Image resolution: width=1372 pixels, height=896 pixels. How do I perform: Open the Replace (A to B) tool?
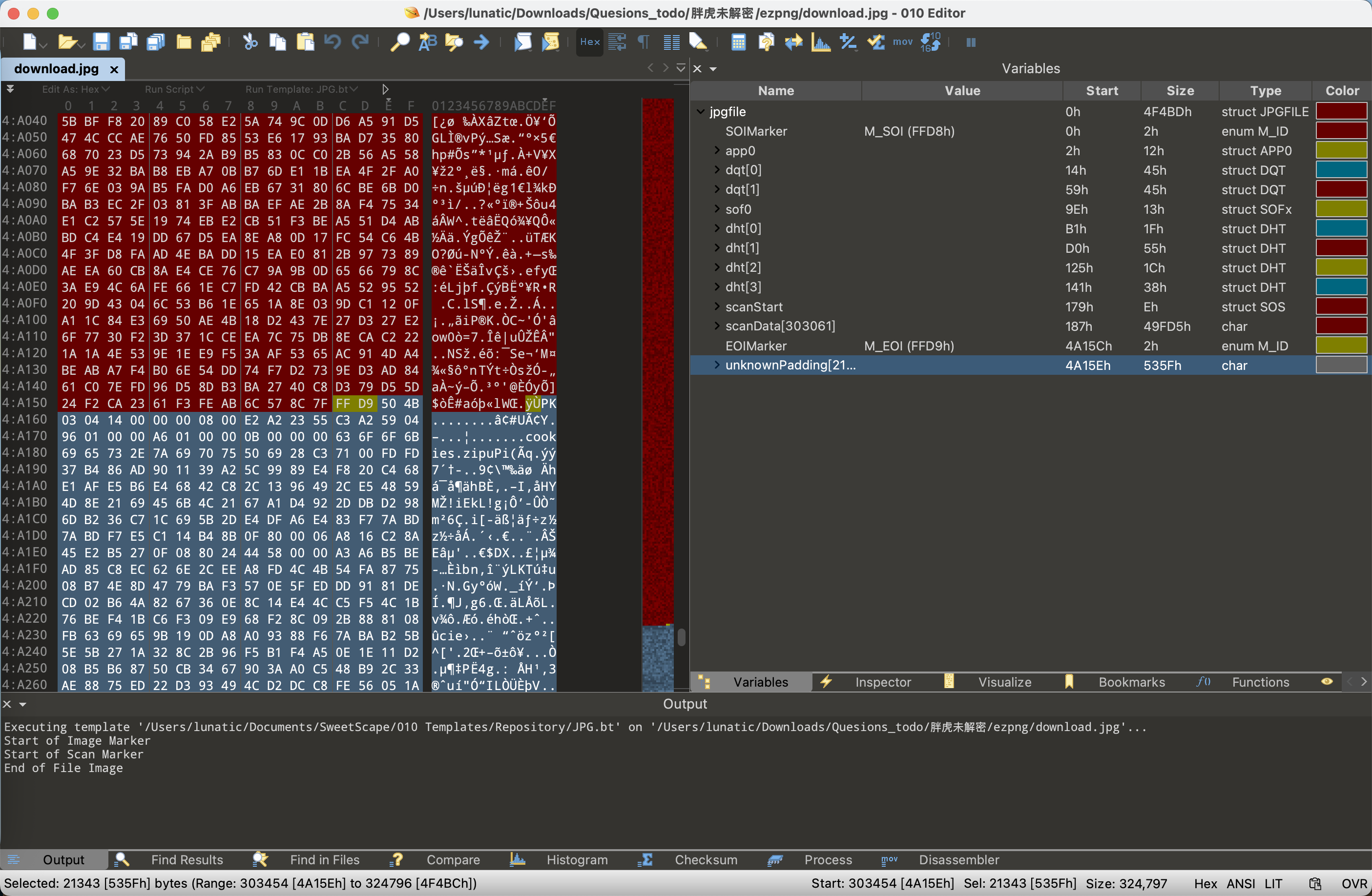[x=427, y=42]
